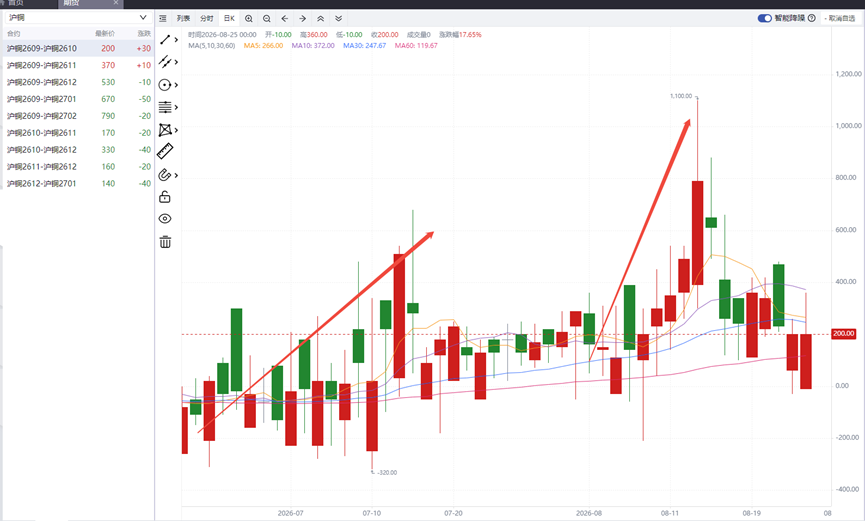The width and height of the screenshot is (865, 521).
Task: Switch to the 日K chart tab
Action: click(229, 19)
